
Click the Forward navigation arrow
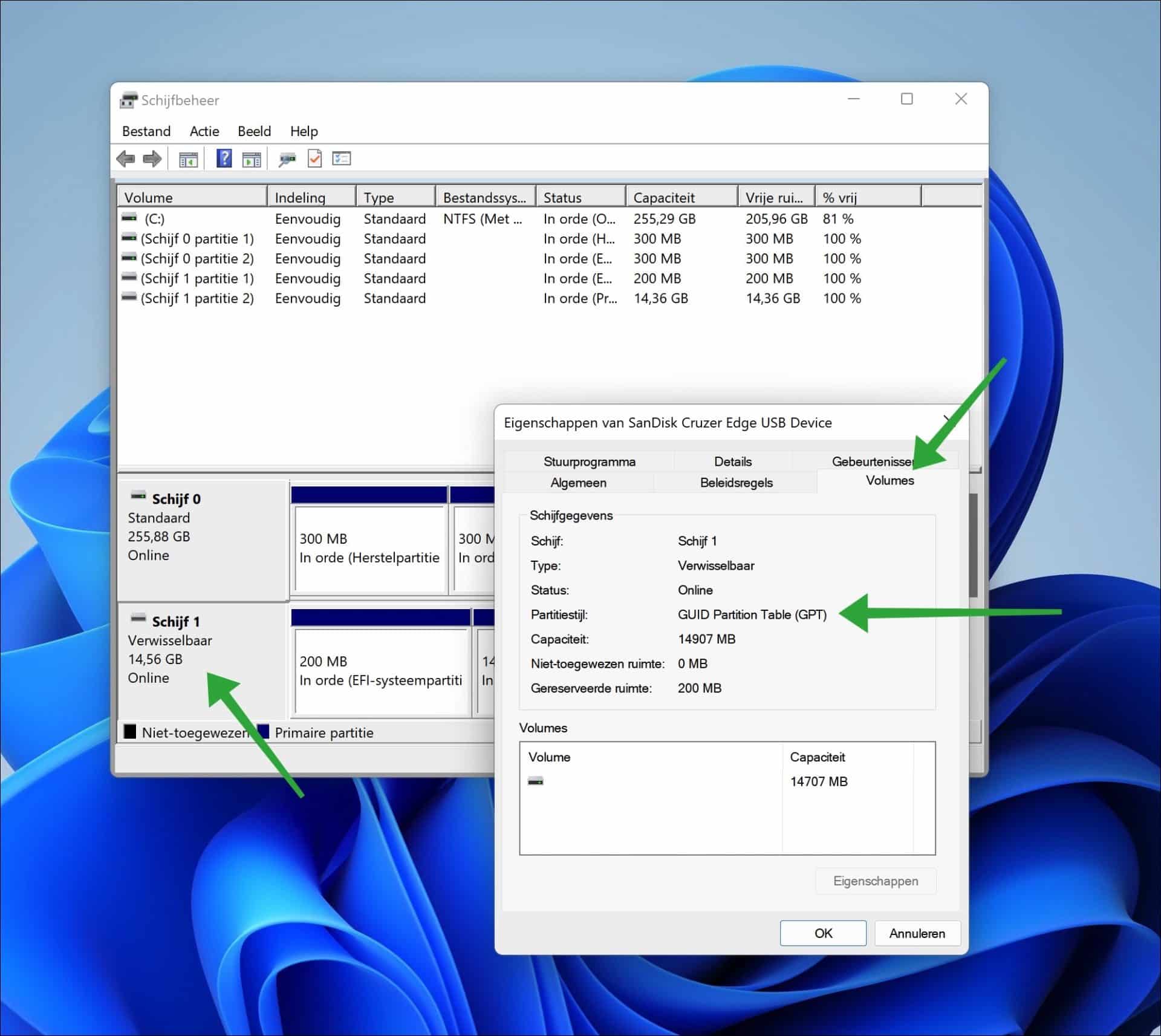coord(152,158)
